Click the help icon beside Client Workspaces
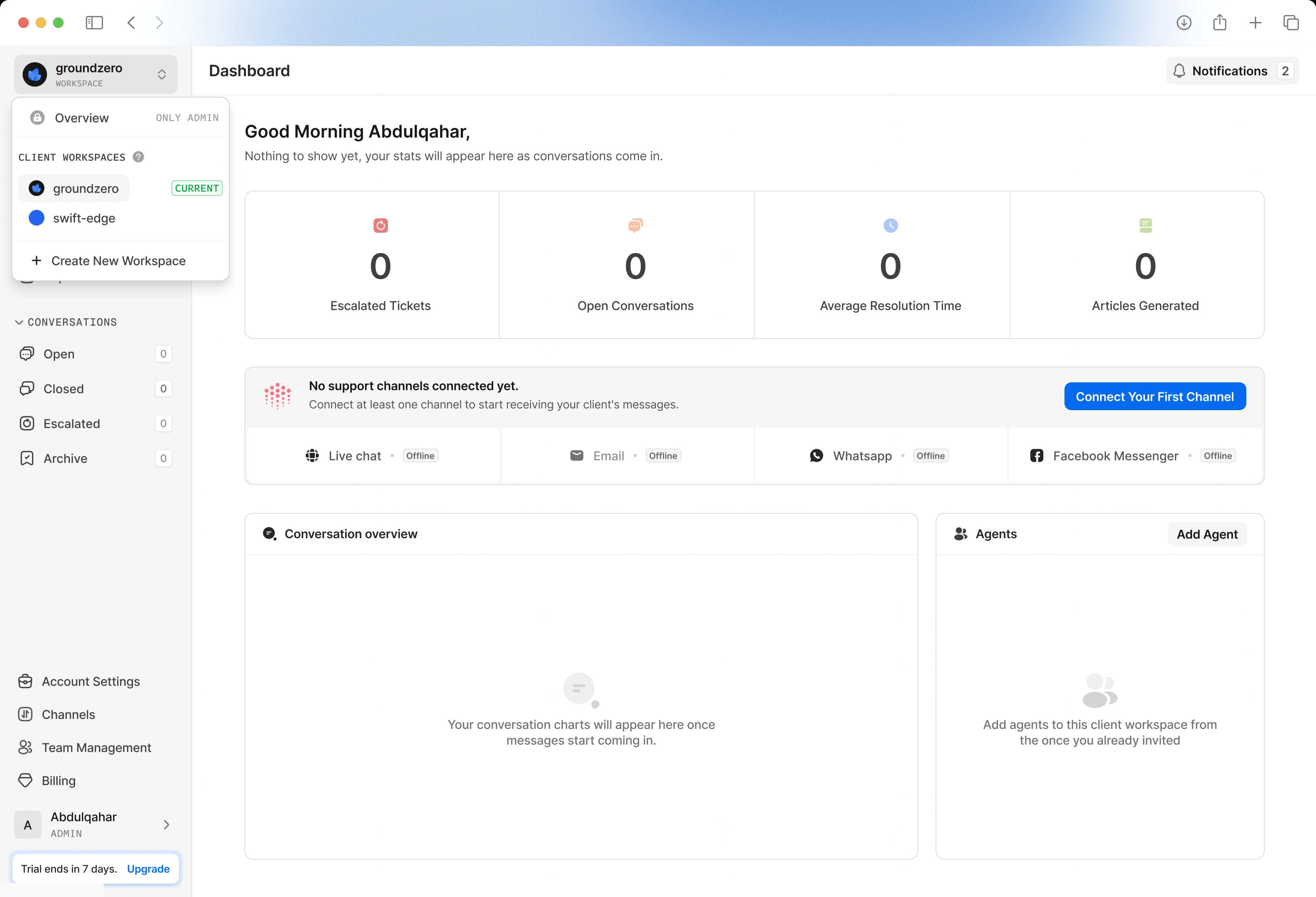 click(x=138, y=157)
